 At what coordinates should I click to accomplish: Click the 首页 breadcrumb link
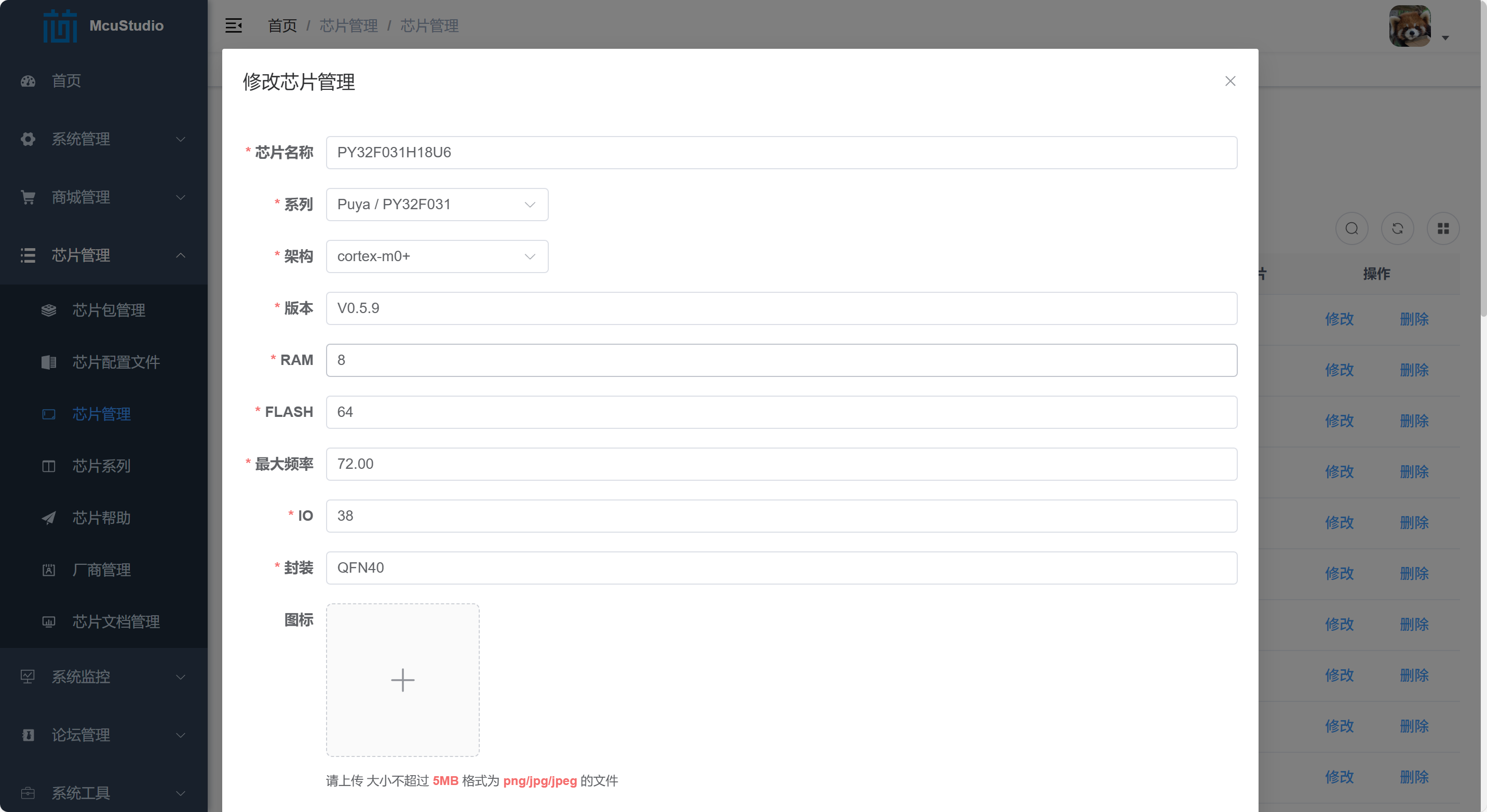pos(282,25)
